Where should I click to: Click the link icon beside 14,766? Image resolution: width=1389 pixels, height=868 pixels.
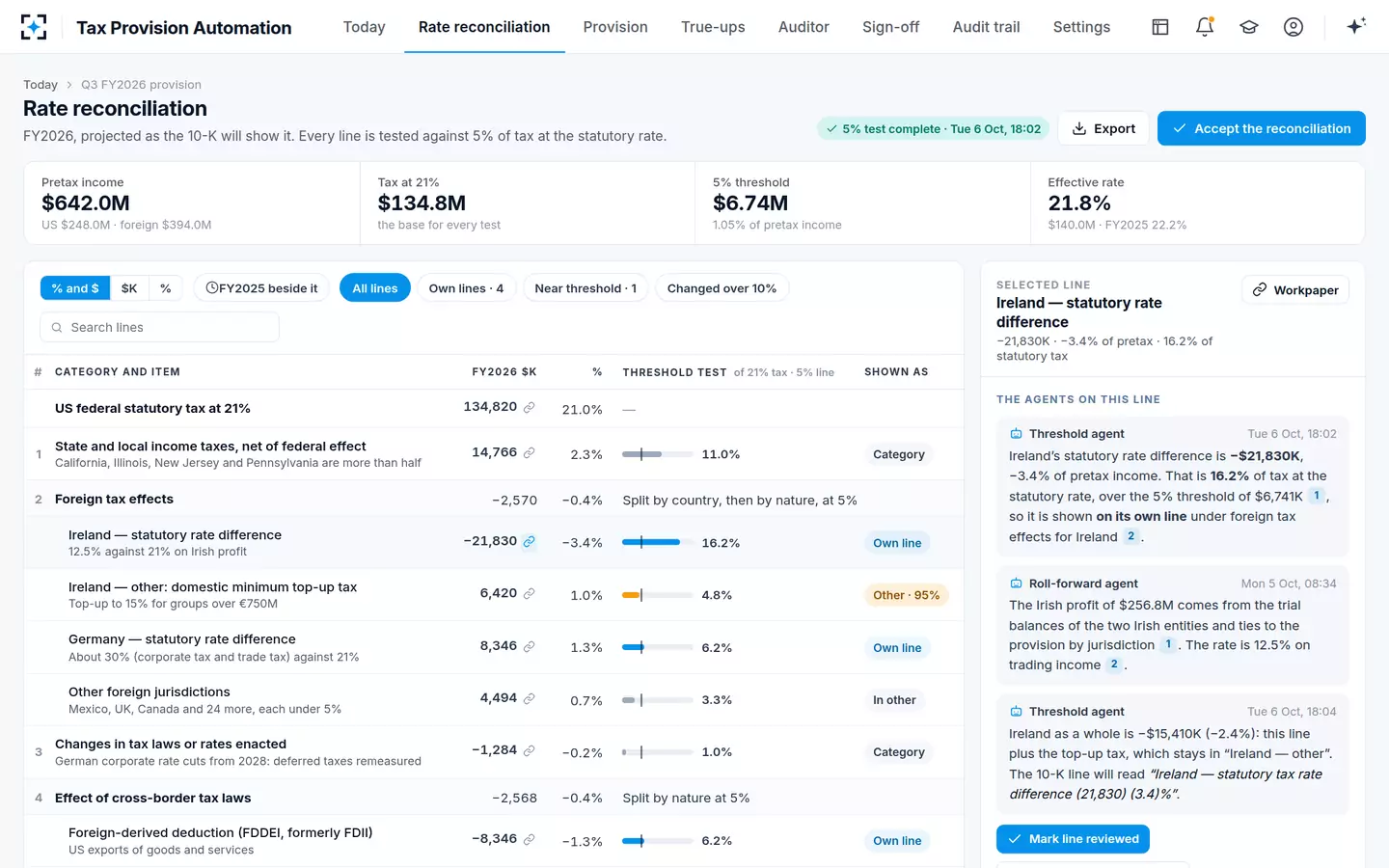(x=529, y=452)
